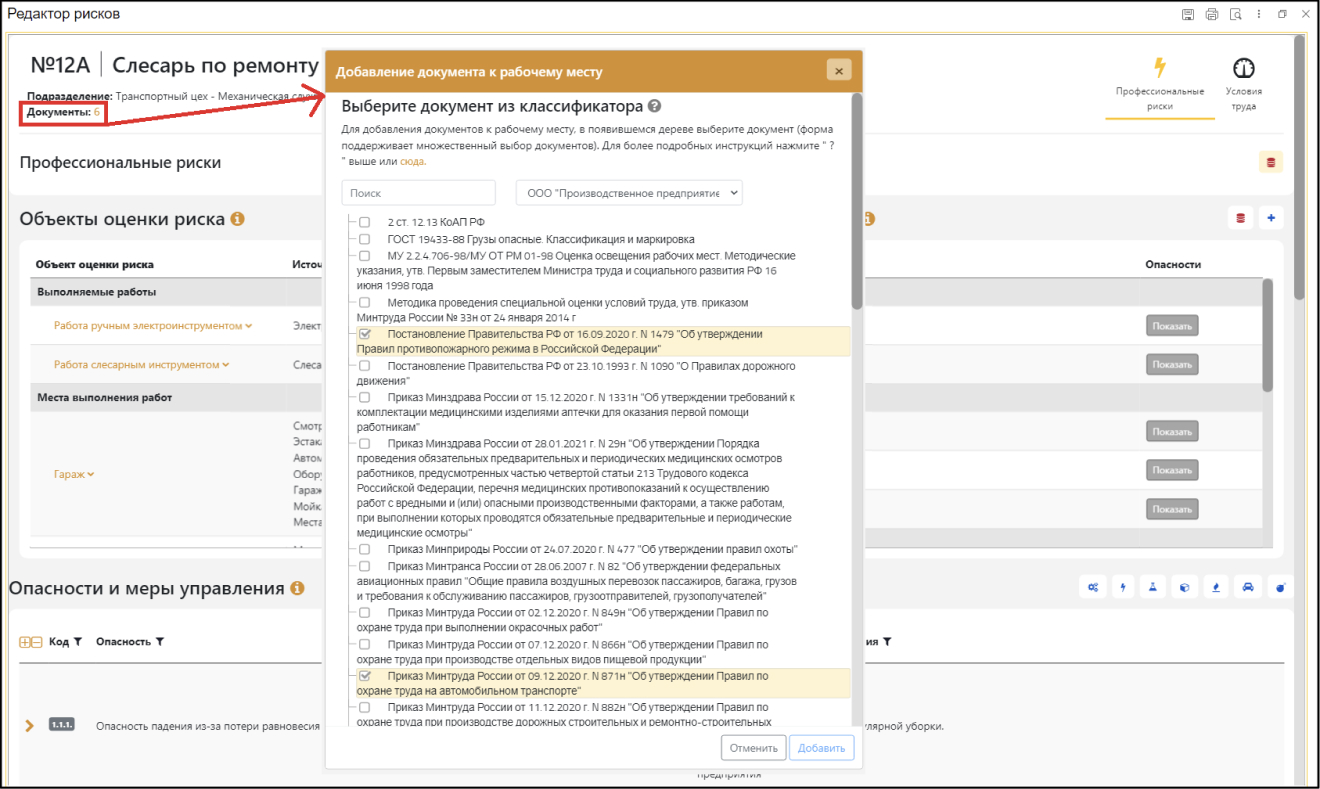
Task: Click 'Опасность падения из-за потери равновесия' text
Action: pyautogui.click(x=208, y=726)
